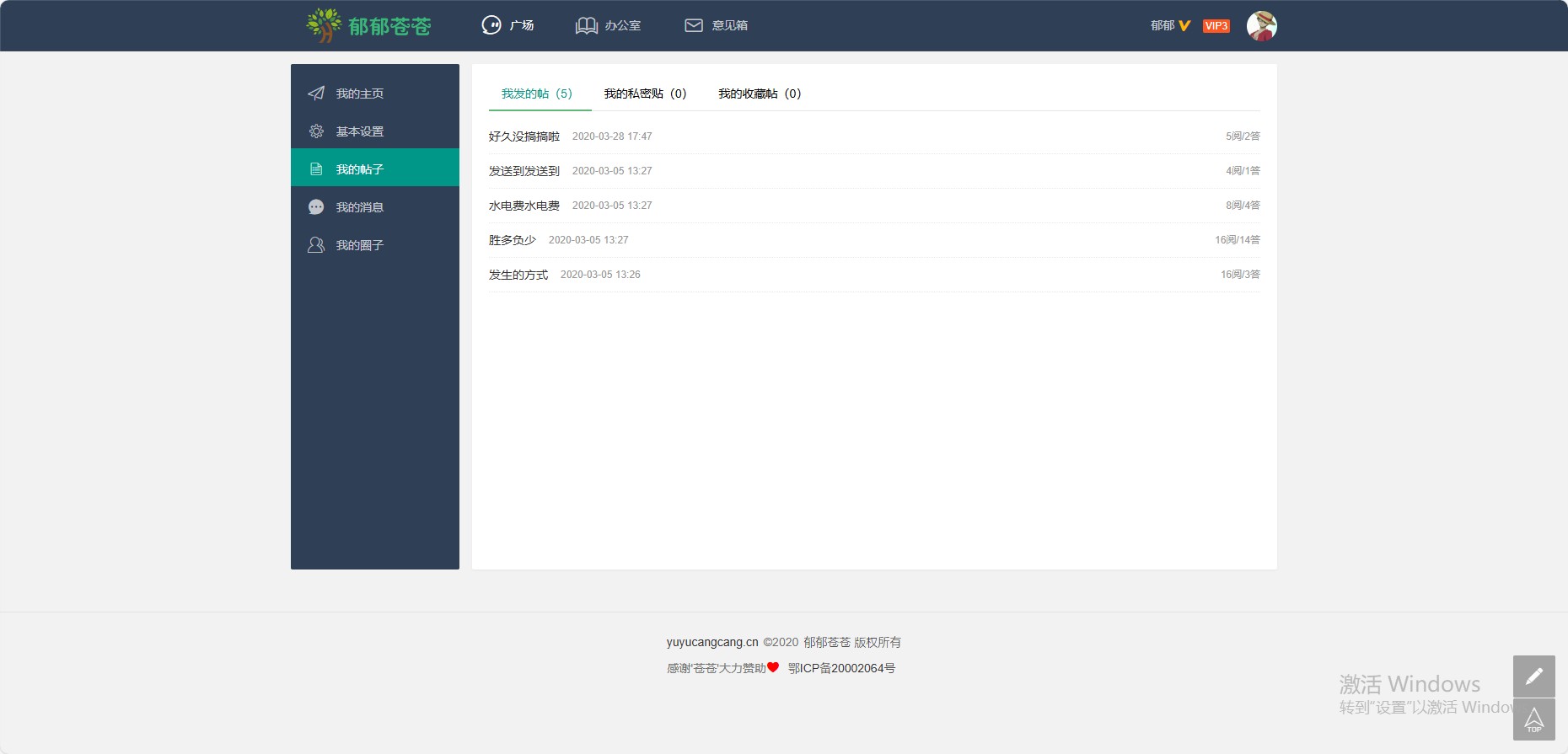Click the TOP back-to-top button
Screen dimensions: 1568x754
(1534, 719)
